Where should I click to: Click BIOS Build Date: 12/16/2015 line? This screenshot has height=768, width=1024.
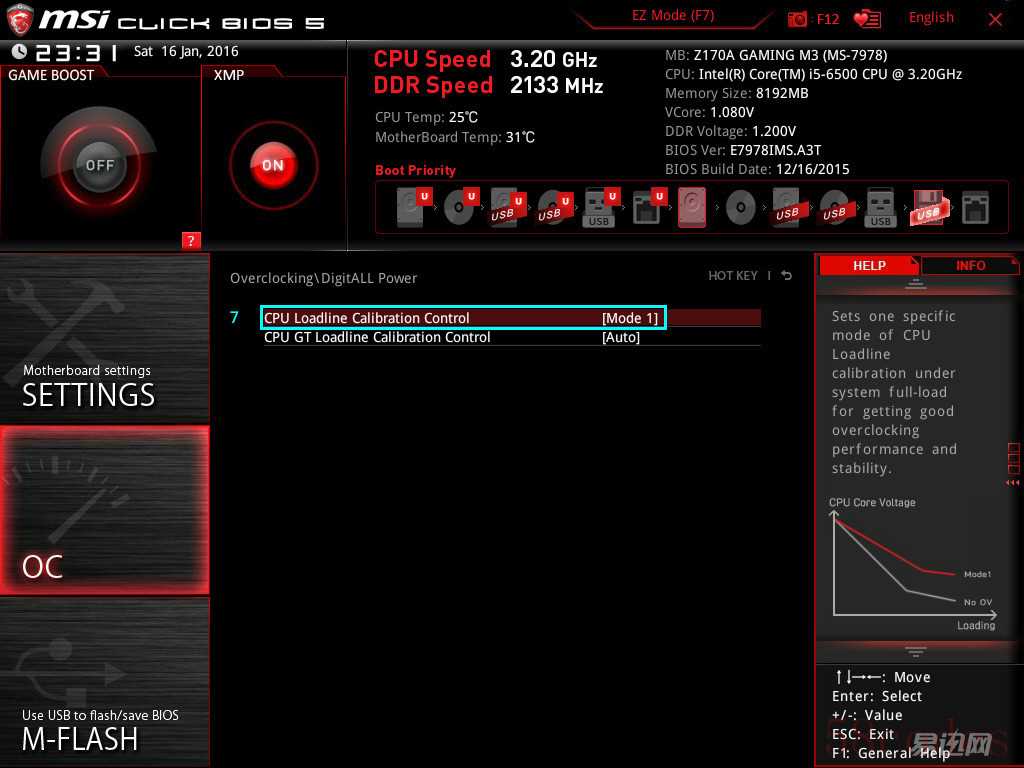757,169
